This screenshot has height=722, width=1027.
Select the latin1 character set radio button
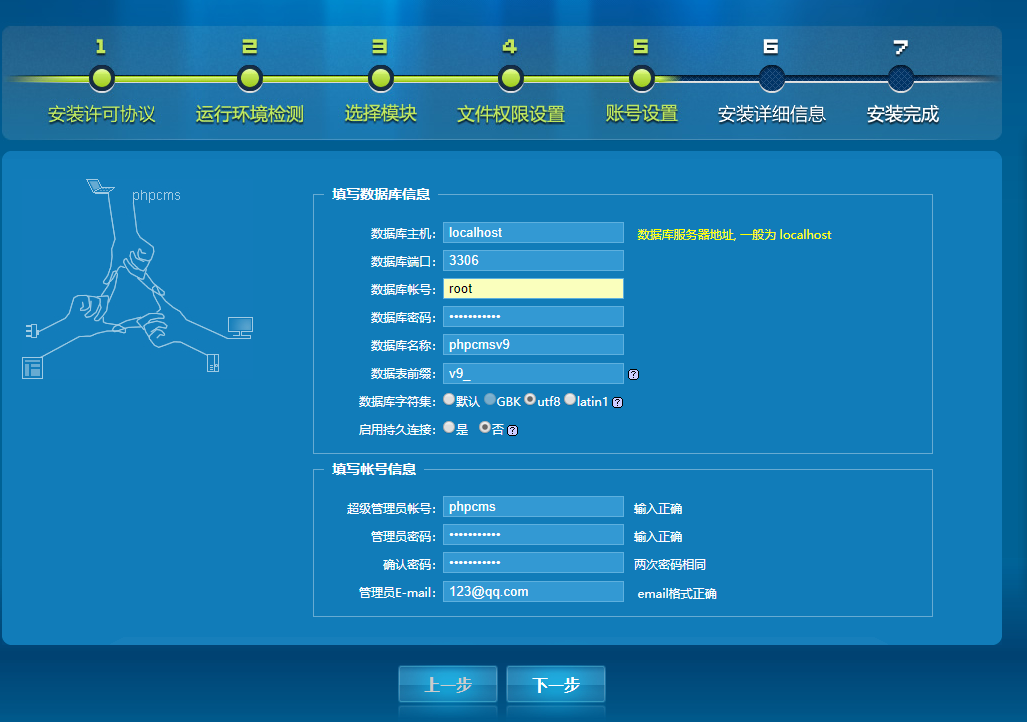click(x=569, y=399)
